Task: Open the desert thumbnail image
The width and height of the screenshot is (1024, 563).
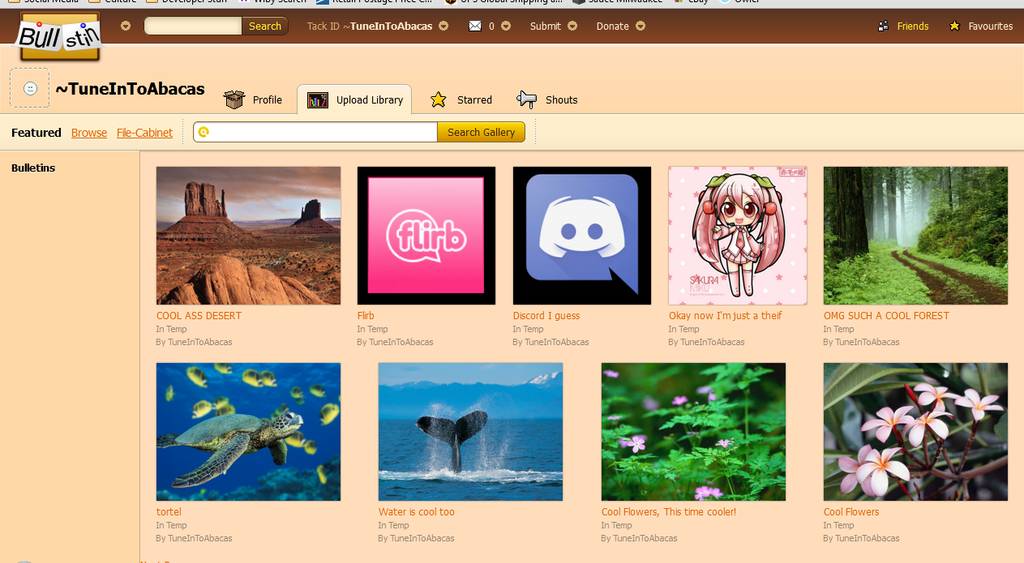Action: tap(248, 235)
